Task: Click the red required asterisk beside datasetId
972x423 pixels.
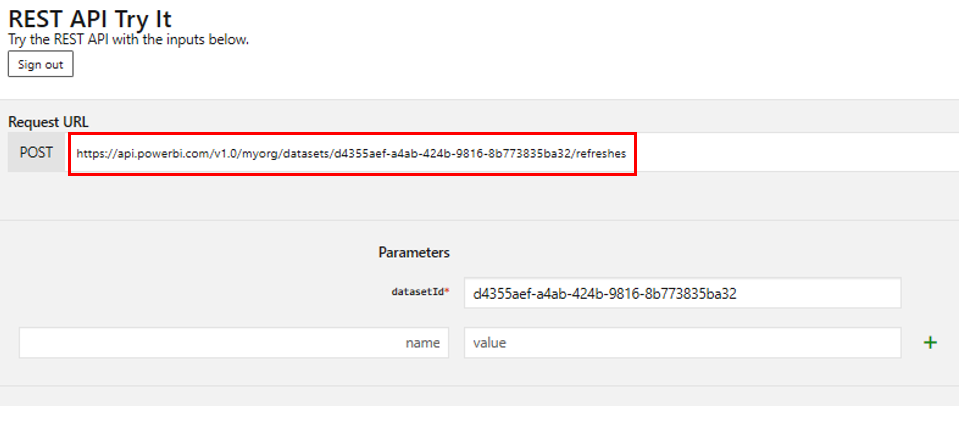Action: pyautogui.click(x=447, y=292)
